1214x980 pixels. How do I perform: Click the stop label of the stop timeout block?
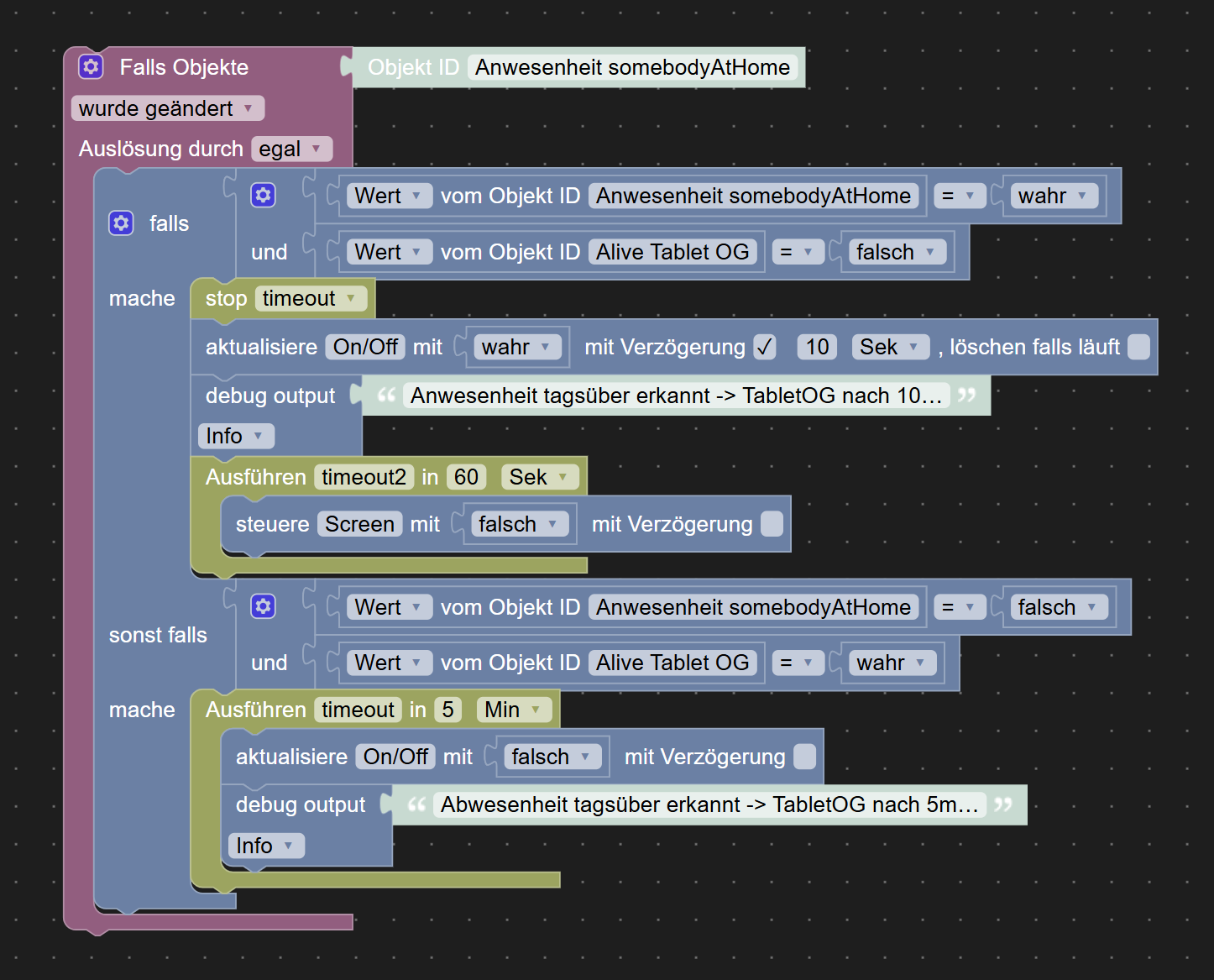(x=226, y=299)
